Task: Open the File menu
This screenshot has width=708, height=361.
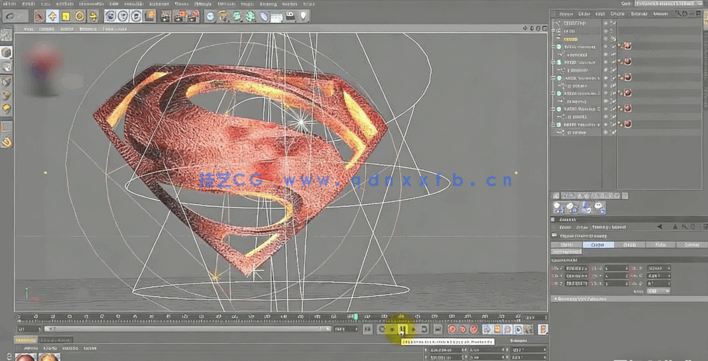Action: point(9,4)
